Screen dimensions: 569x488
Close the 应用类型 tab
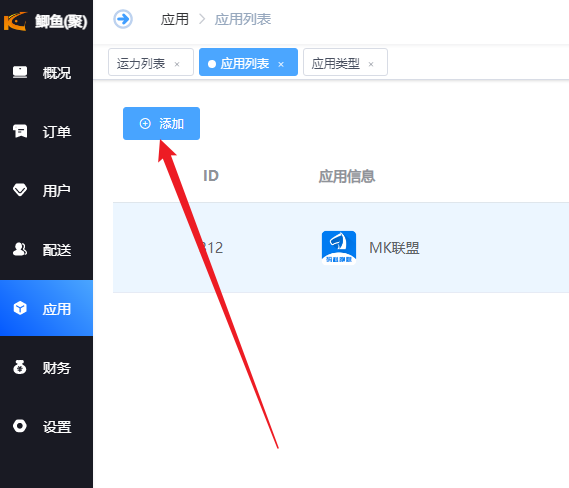(x=371, y=65)
